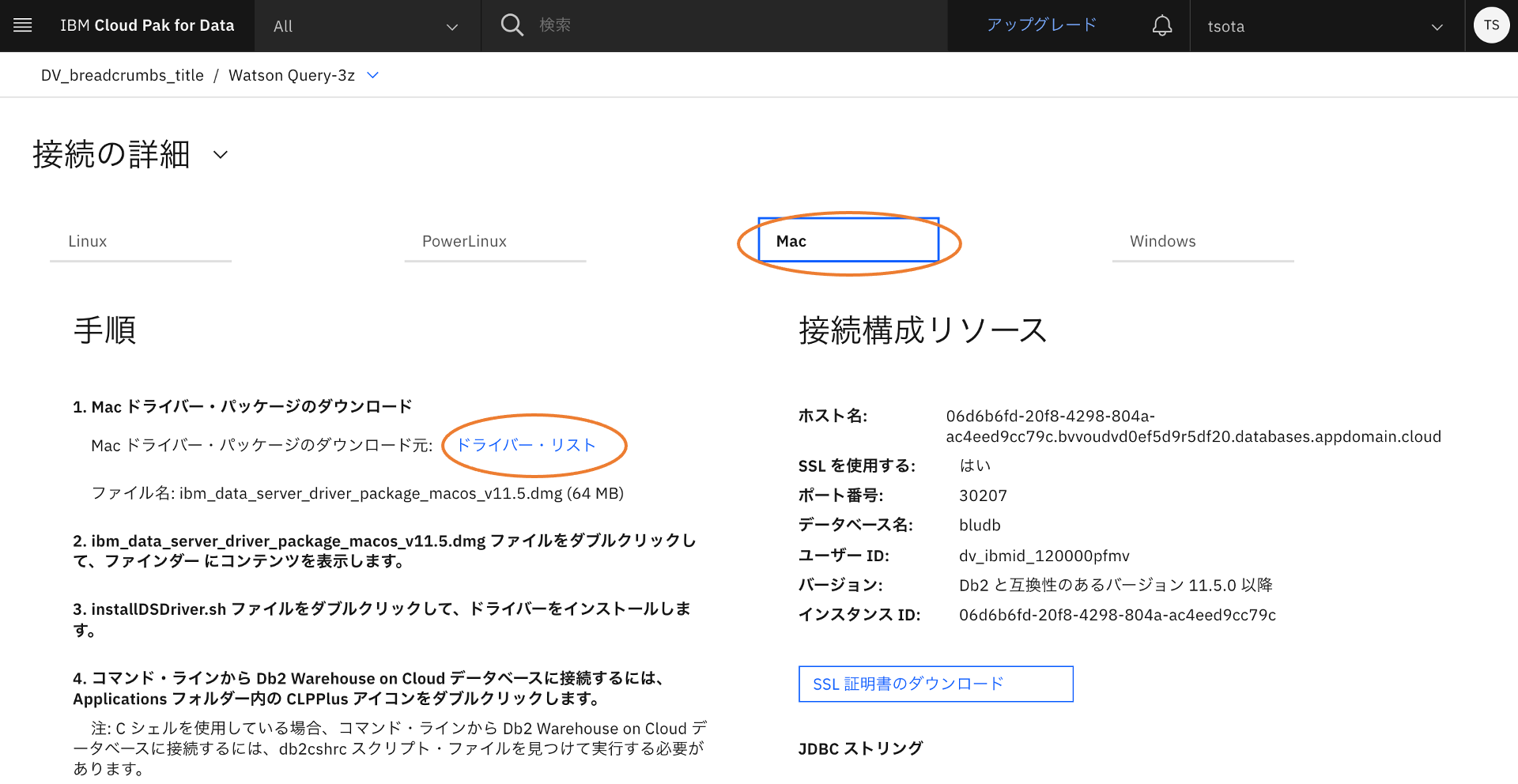
Task: Expand the Watson Query-3z breadcrumb chevron
Action: (x=373, y=75)
